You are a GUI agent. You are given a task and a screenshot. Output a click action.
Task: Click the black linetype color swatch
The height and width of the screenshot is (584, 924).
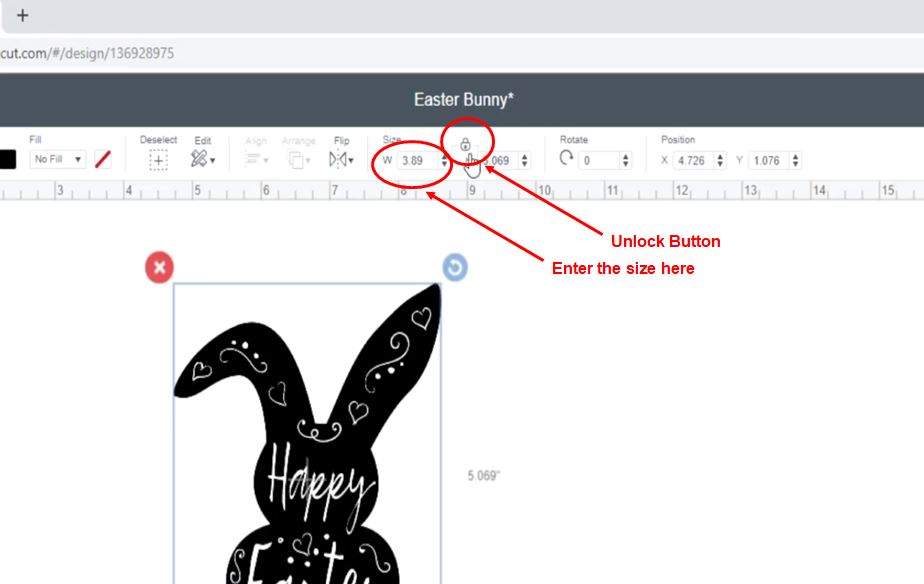(7, 160)
